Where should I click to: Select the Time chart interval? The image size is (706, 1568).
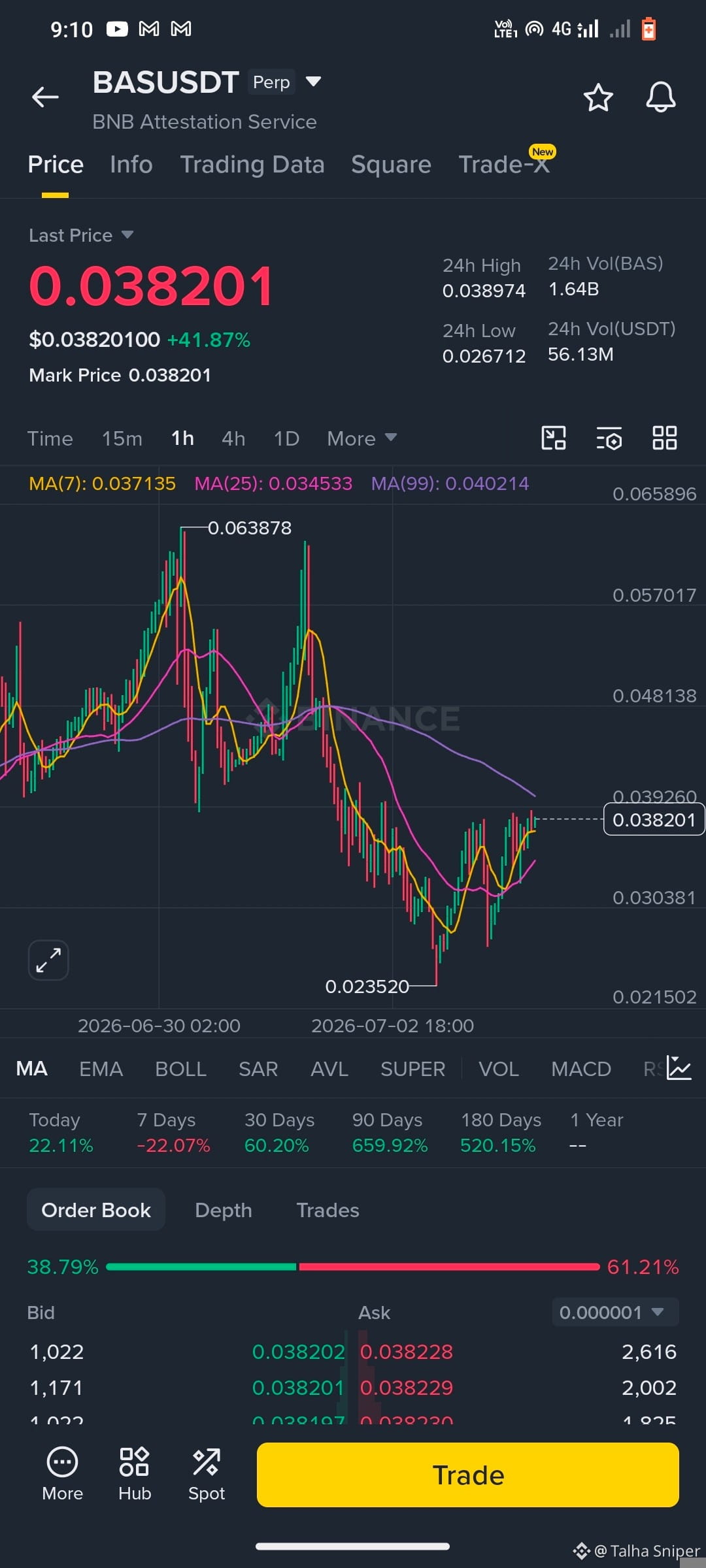coord(50,438)
